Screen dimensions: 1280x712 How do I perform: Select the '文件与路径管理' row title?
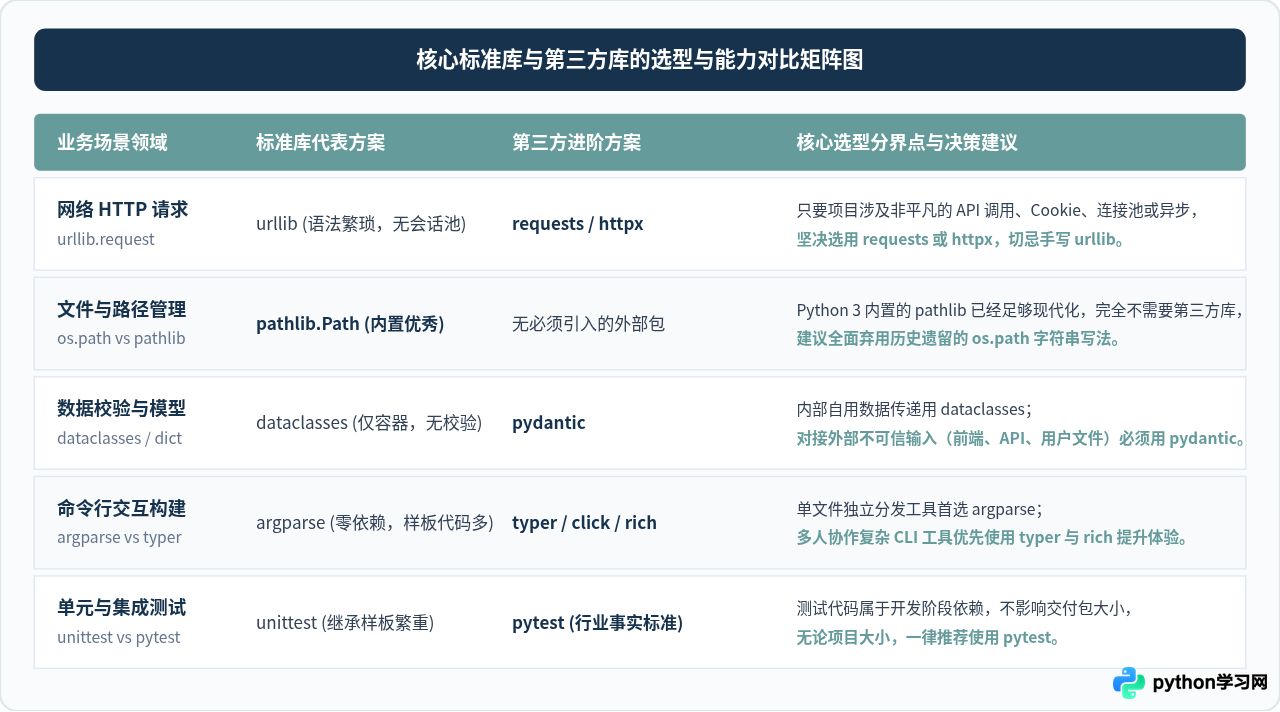(122, 309)
